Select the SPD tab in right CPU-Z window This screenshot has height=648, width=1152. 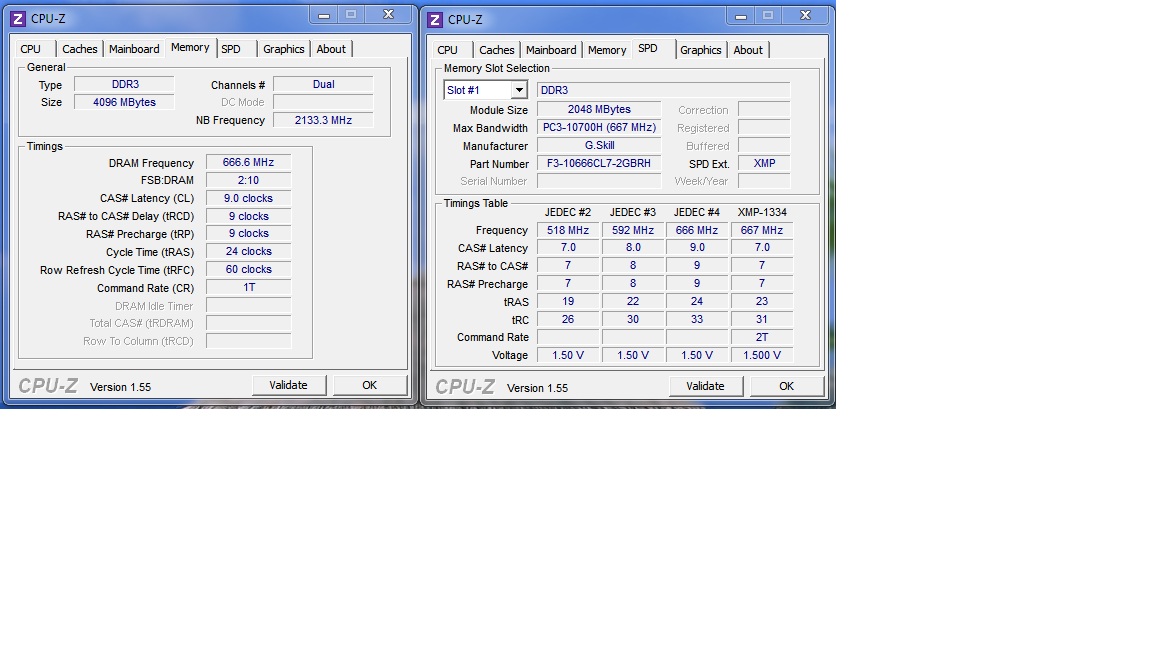(648, 48)
